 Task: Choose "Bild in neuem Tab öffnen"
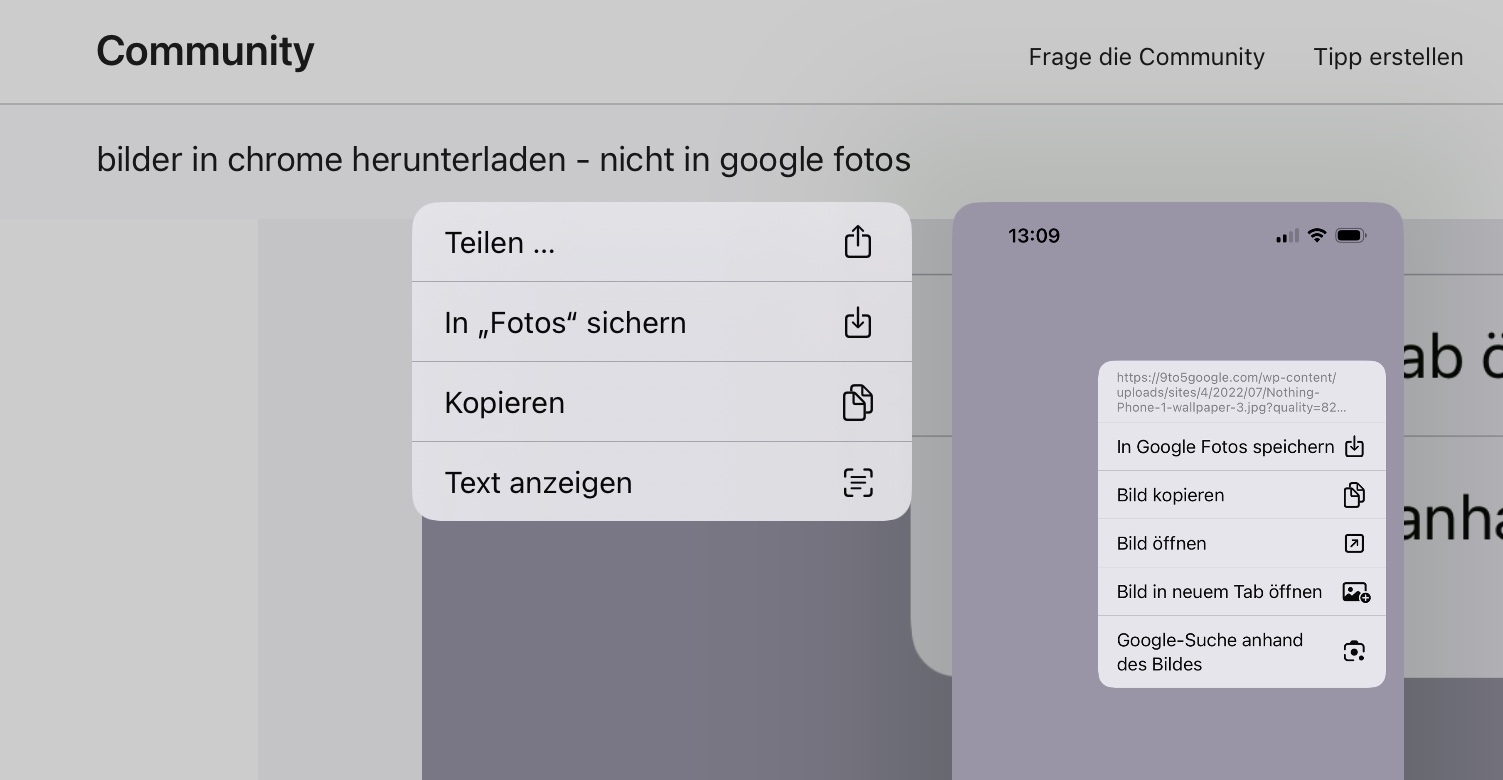click(x=1219, y=592)
